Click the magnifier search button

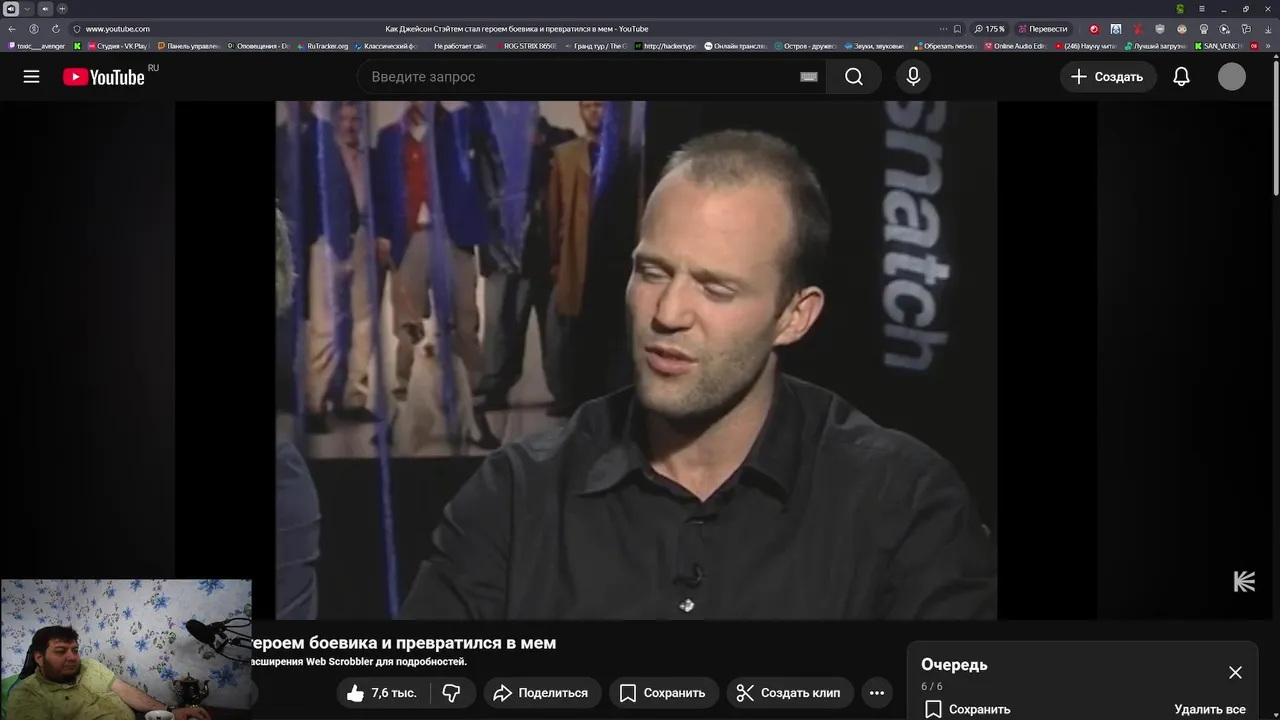coord(854,77)
